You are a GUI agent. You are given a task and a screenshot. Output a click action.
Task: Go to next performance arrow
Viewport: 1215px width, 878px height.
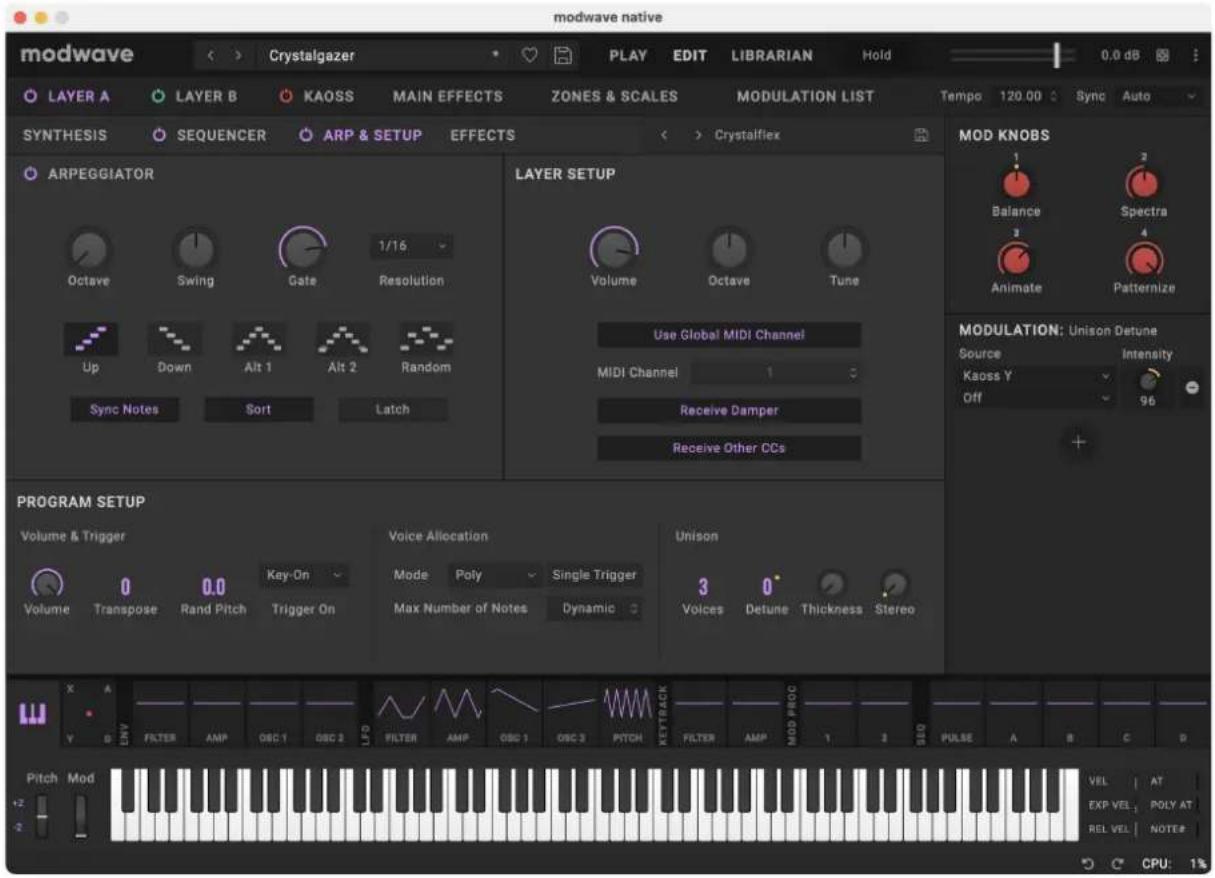point(238,56)
